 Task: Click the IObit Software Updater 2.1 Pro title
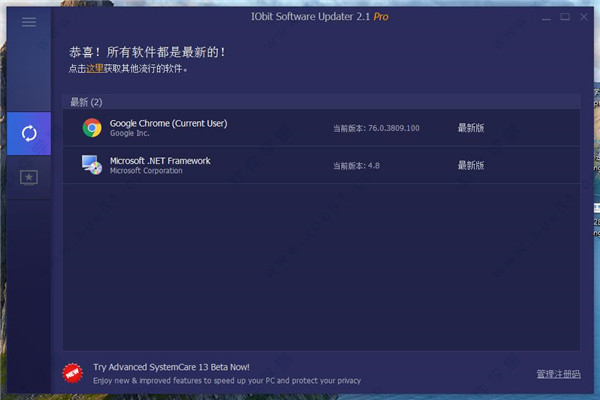pos(320,17)
